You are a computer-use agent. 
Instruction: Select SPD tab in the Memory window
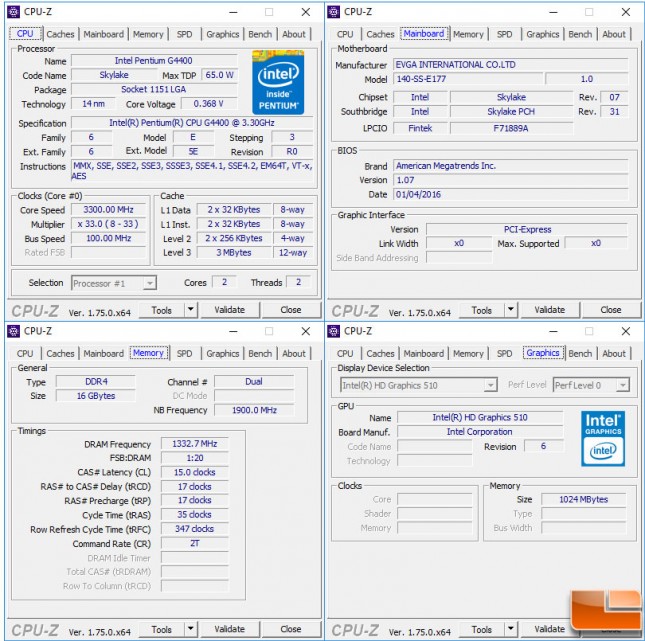click(184, 353)
